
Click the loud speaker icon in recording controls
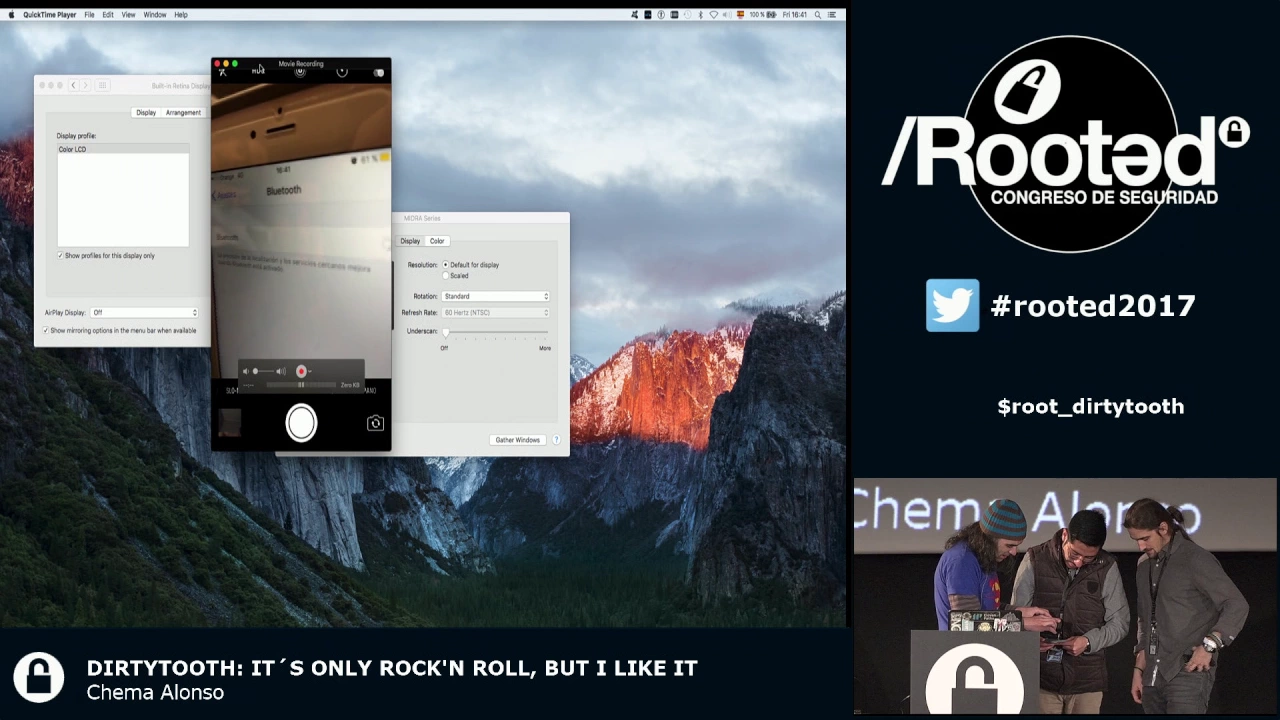pyautogui.click(x=281, y=371)
